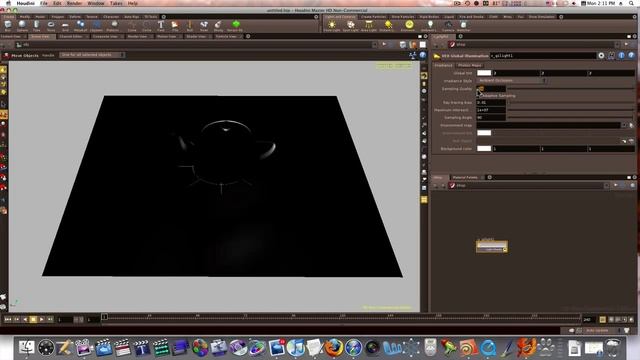640x360 pixels.
Task: Click Background Color swatch
Action: (484, 149)
